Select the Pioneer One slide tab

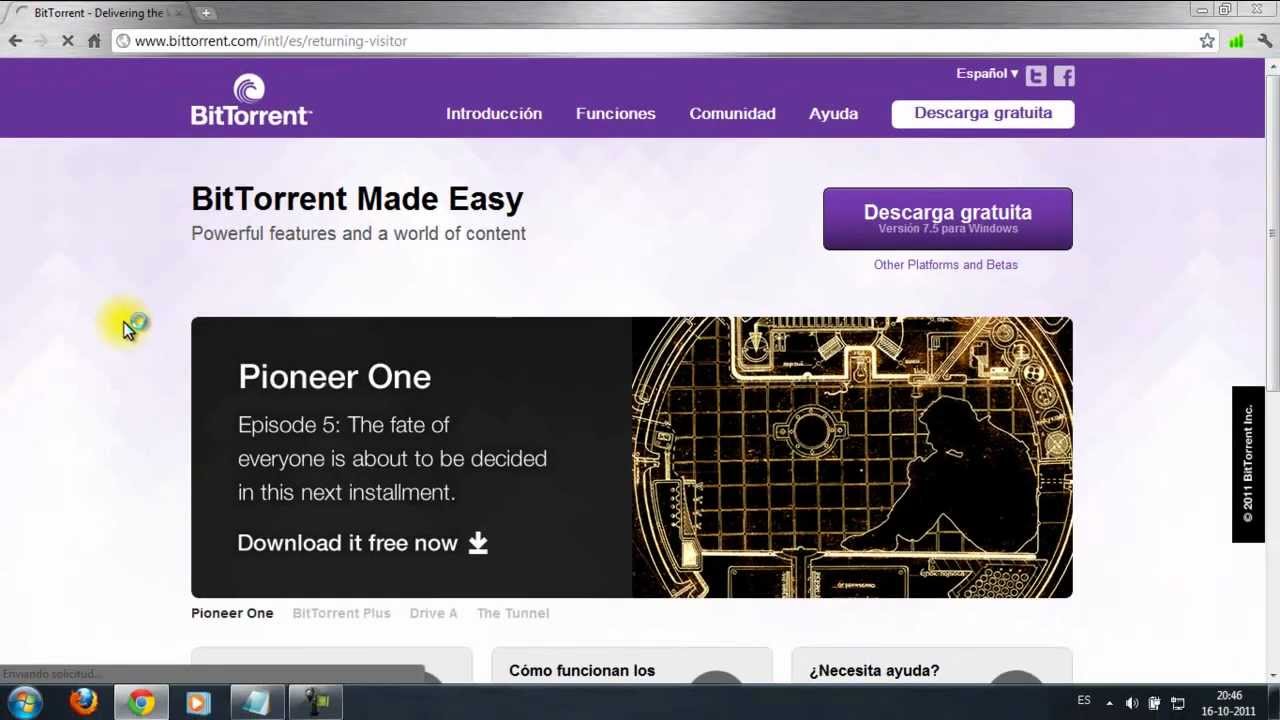[x=232, y=613]
